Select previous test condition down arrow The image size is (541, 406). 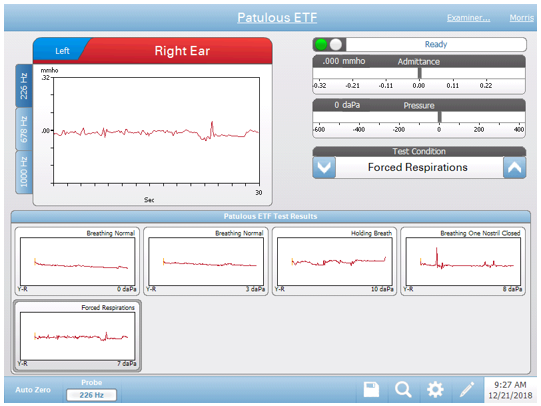click(x=324, y=168)
